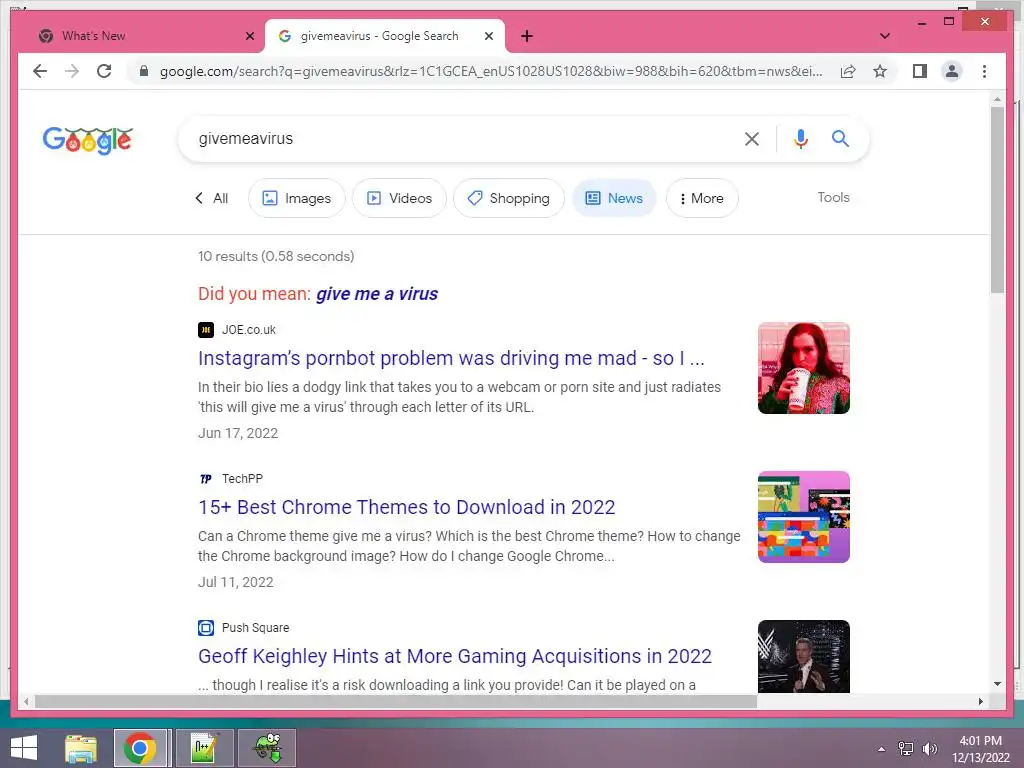Open the green chameleon taskbar app
1024x768 pixels.
click(267, 748)
